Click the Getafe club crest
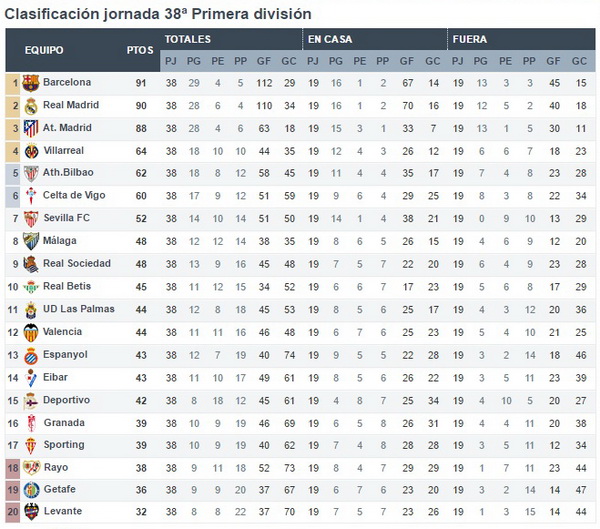Viewport: 600px width, 529px height. point(31,490)
